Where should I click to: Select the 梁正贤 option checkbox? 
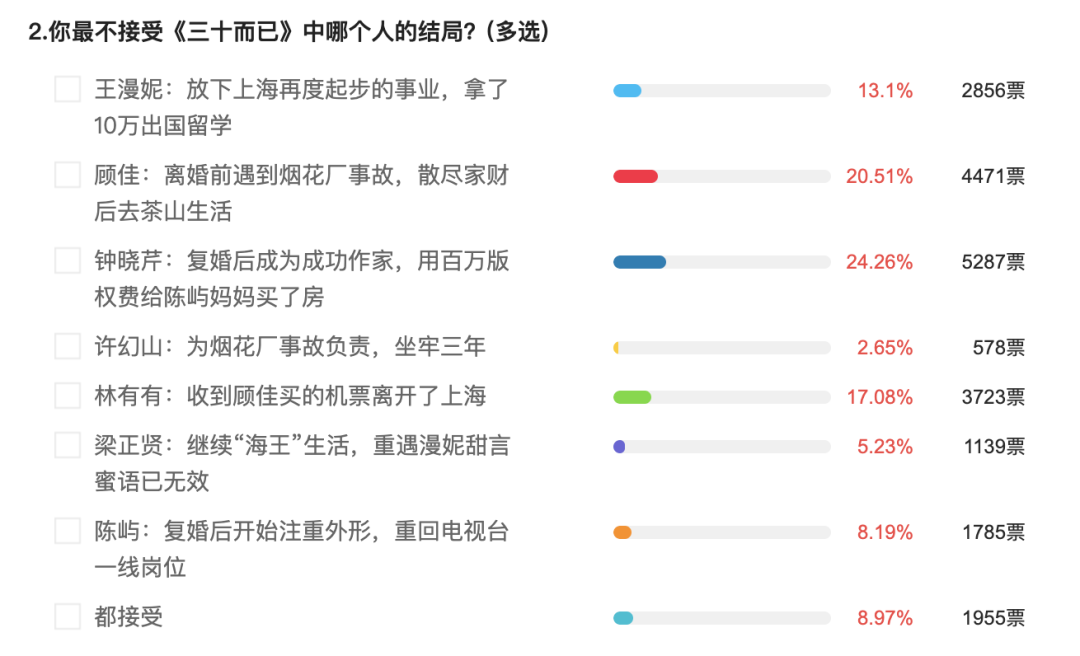tap(67, 445)
